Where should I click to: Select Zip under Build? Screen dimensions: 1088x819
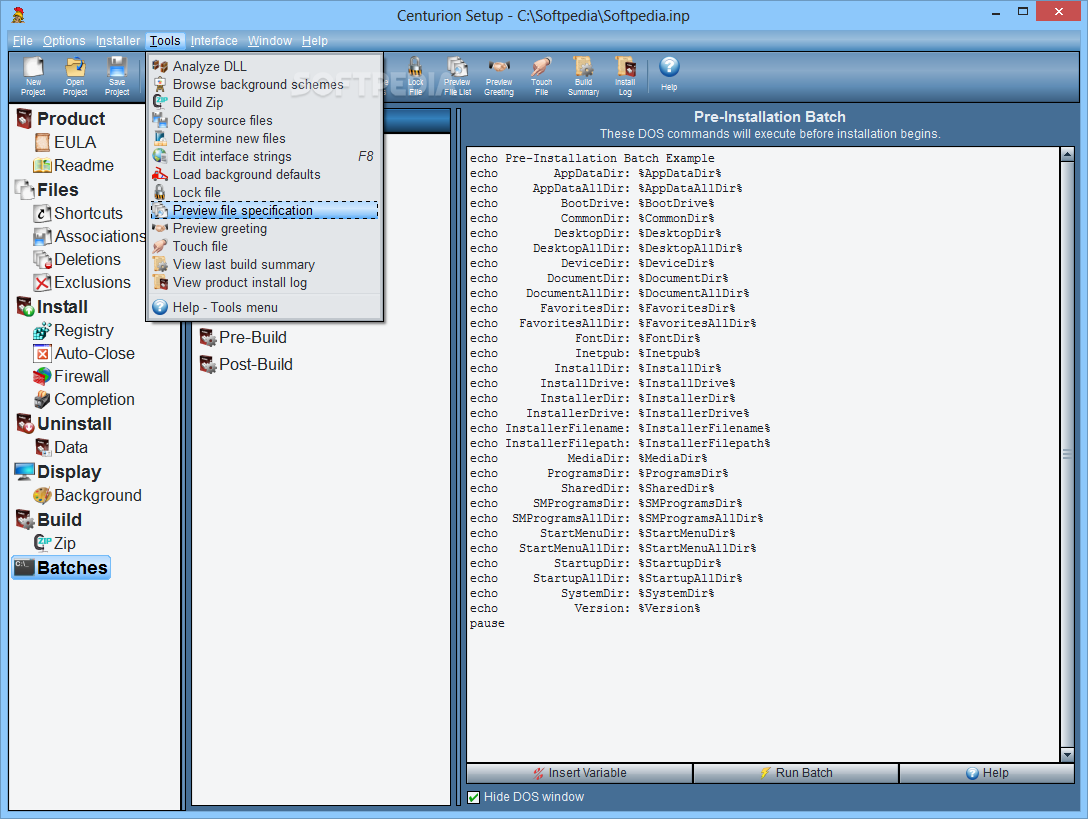pyautogui.click(x=55, y=543)
